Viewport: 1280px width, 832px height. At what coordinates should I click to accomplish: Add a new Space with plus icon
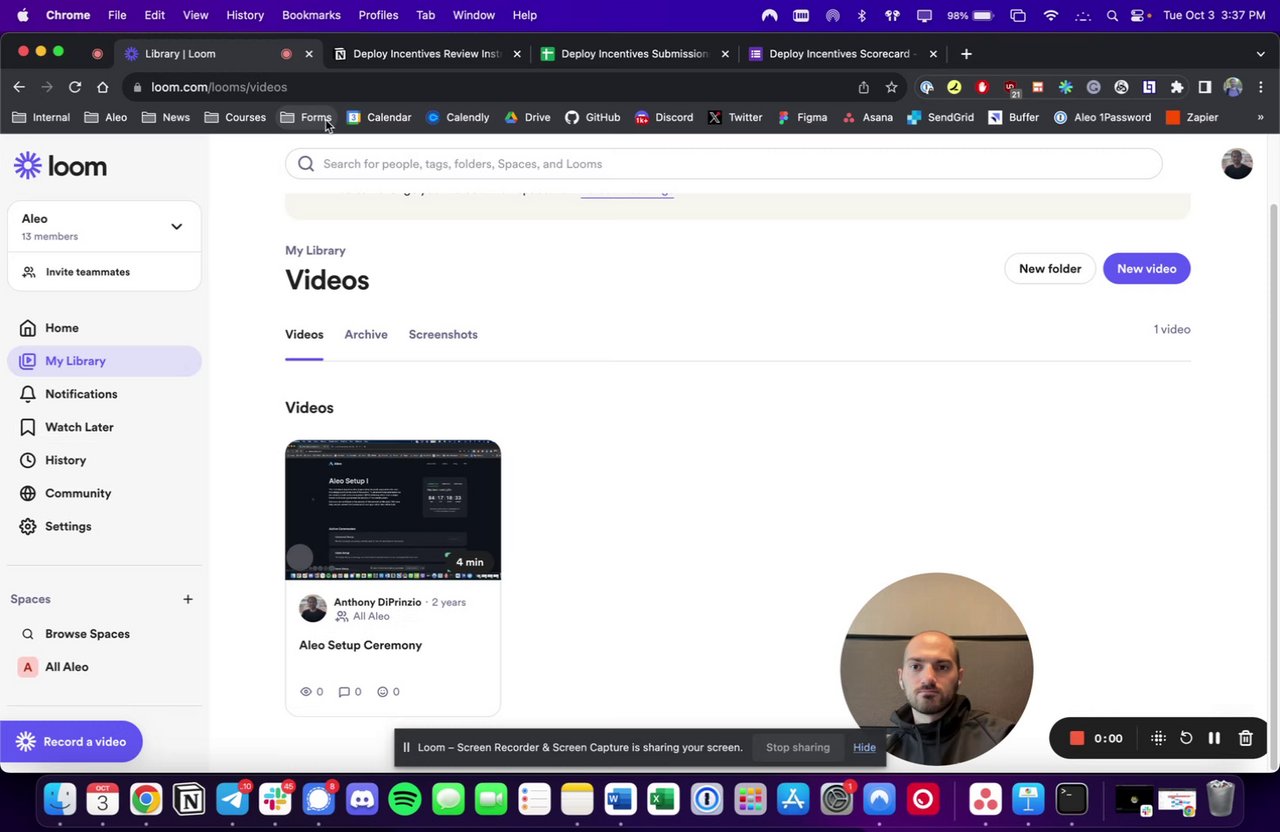tap(187, 599)
